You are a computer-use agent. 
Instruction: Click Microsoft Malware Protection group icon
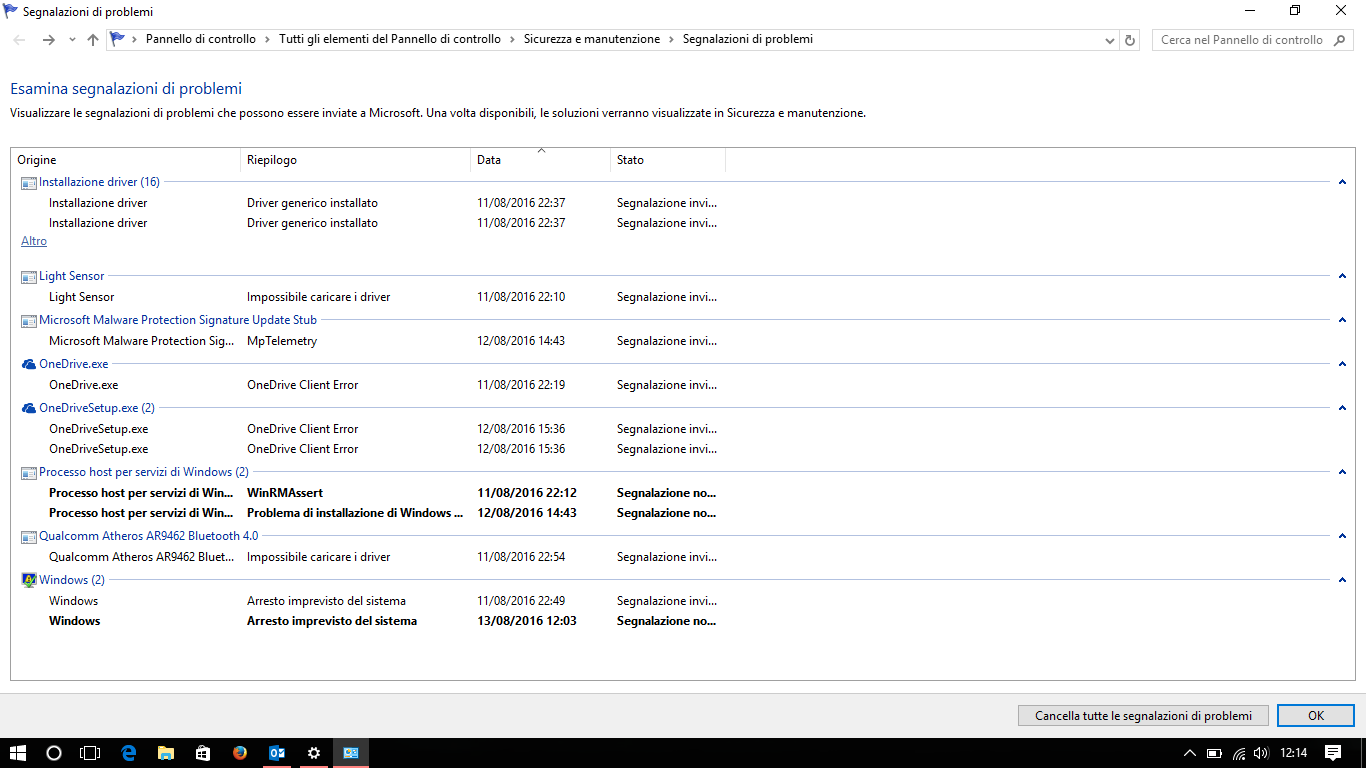click(x=28, y=321)
